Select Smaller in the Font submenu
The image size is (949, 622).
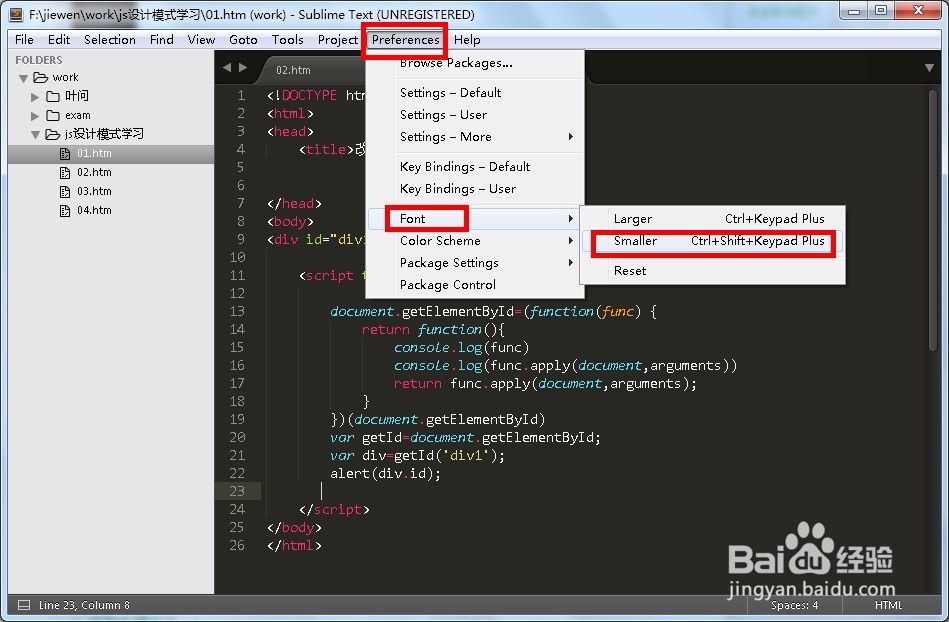pos(659,242)
